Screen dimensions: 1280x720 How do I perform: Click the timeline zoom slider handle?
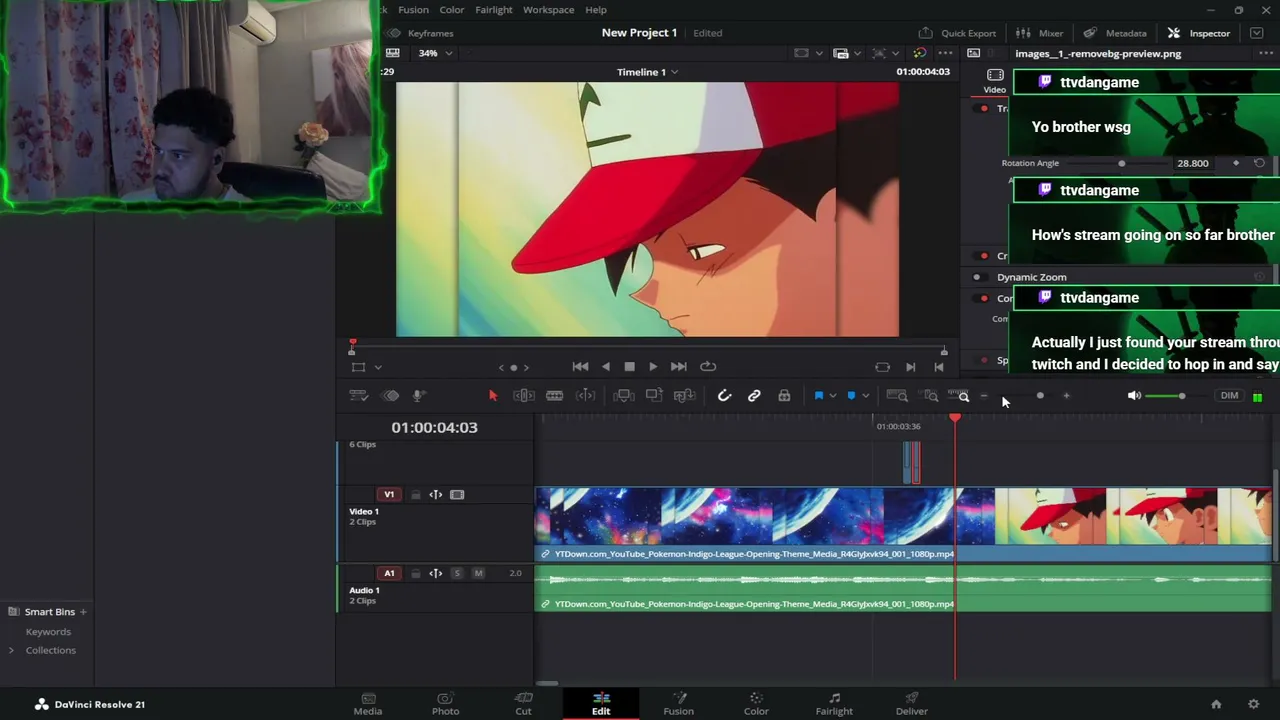1040,396
